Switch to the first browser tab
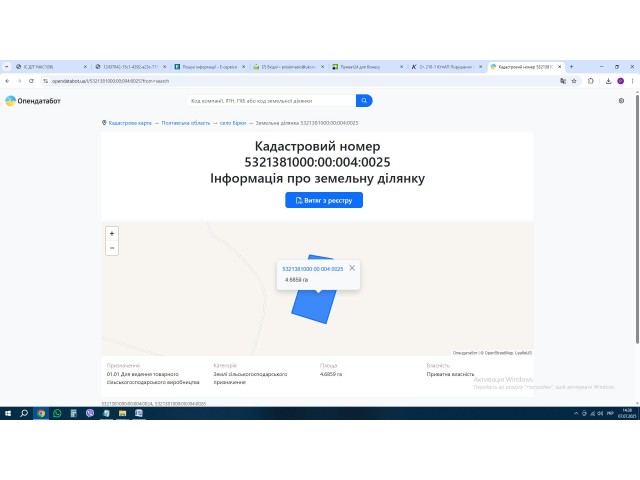Image resolution: width=640 pixels, height=480 pixels. pos(49,67)
